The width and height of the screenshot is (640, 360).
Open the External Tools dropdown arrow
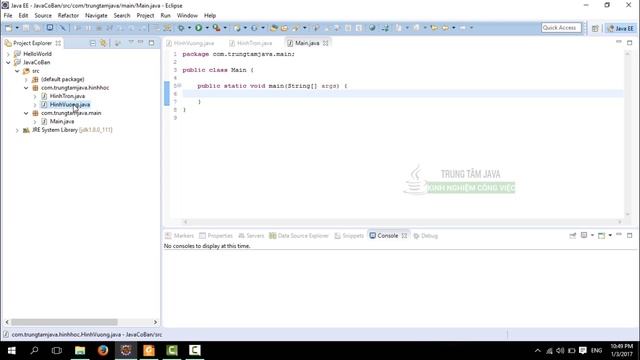coord(225,28)
